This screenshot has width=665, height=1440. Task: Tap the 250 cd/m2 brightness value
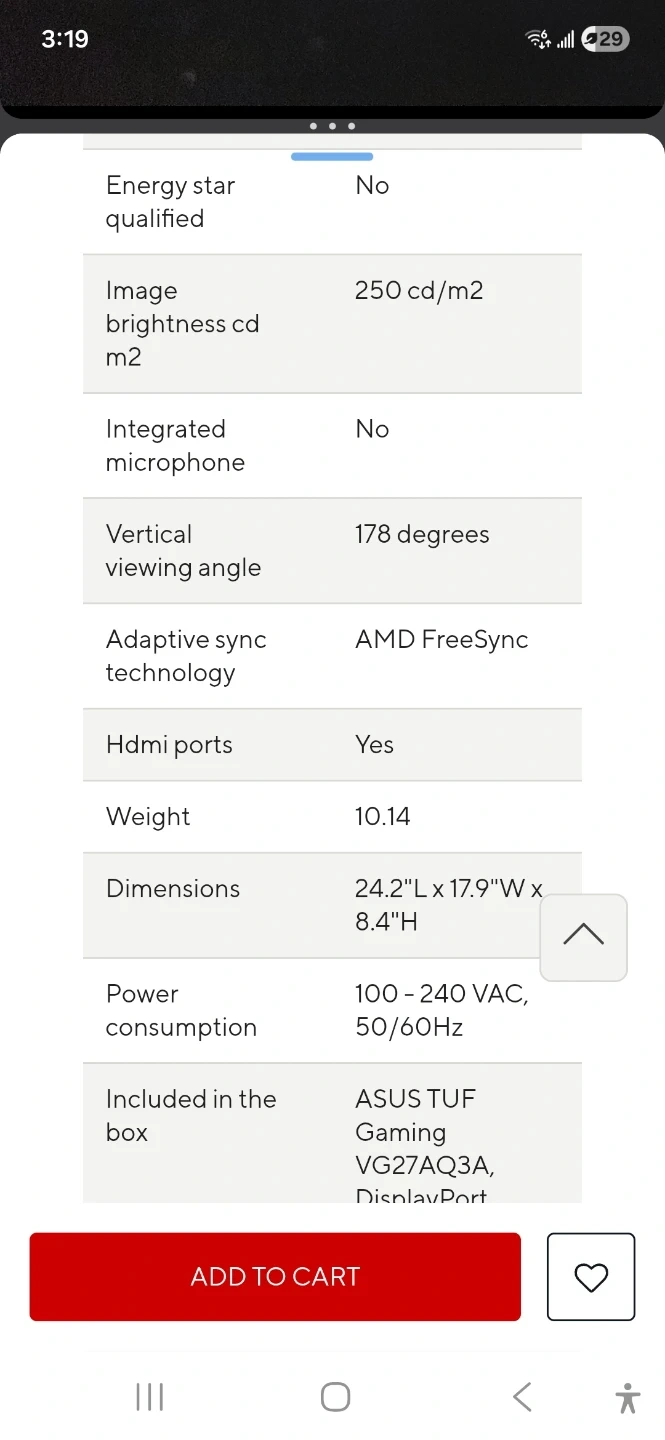[419, 291]
